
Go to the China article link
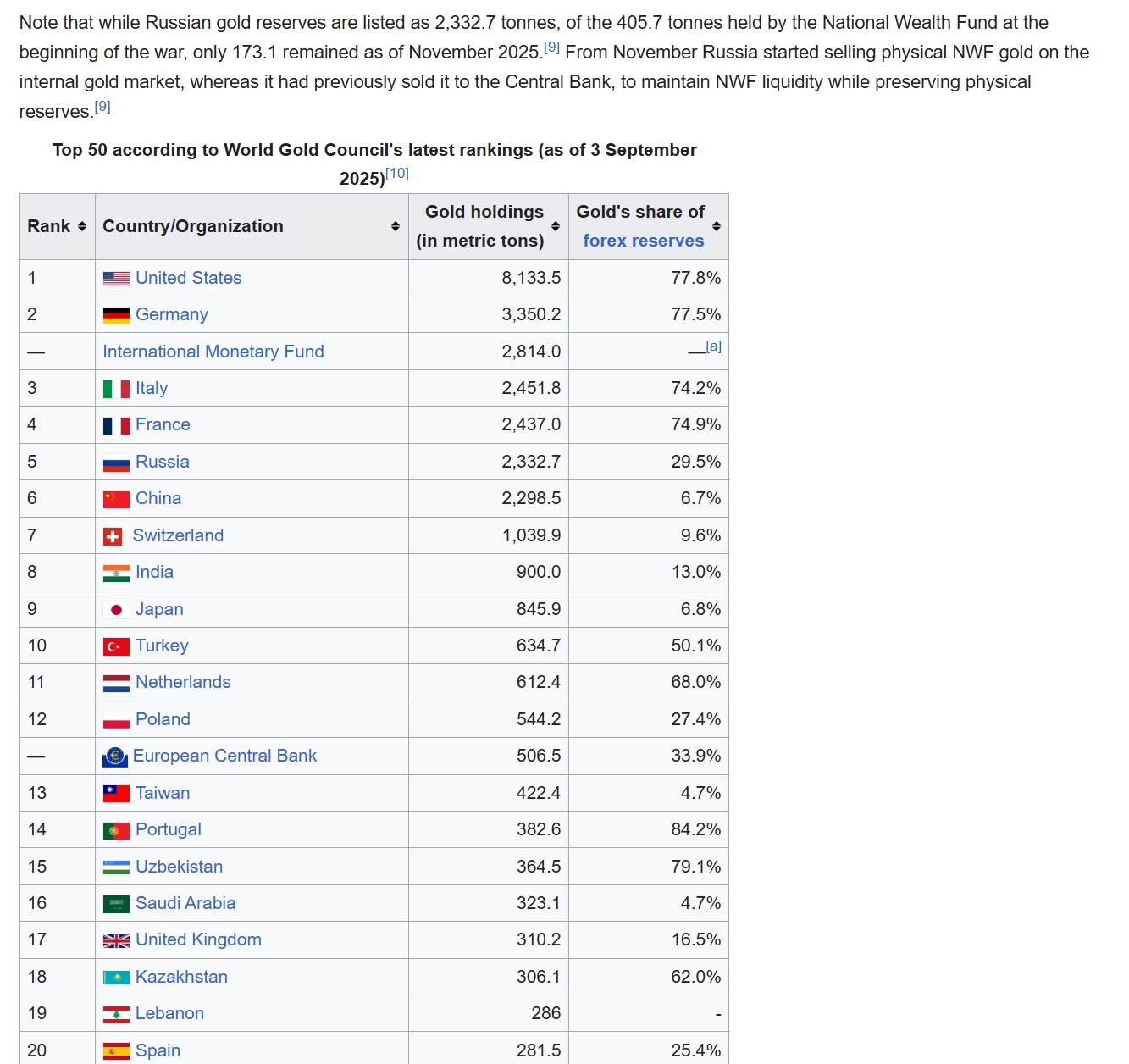[158, 498]
